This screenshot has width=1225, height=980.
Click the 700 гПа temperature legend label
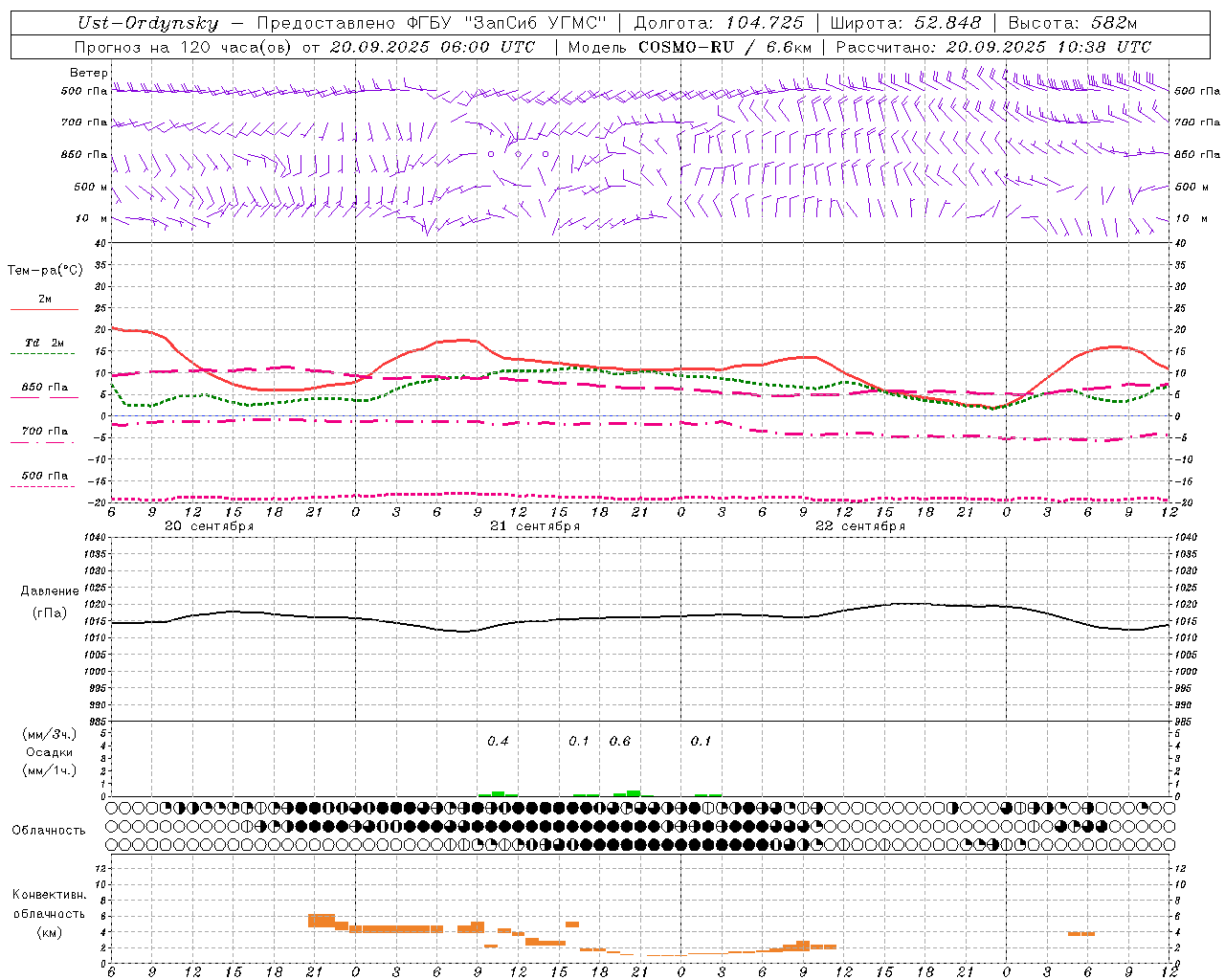(45, 432)
